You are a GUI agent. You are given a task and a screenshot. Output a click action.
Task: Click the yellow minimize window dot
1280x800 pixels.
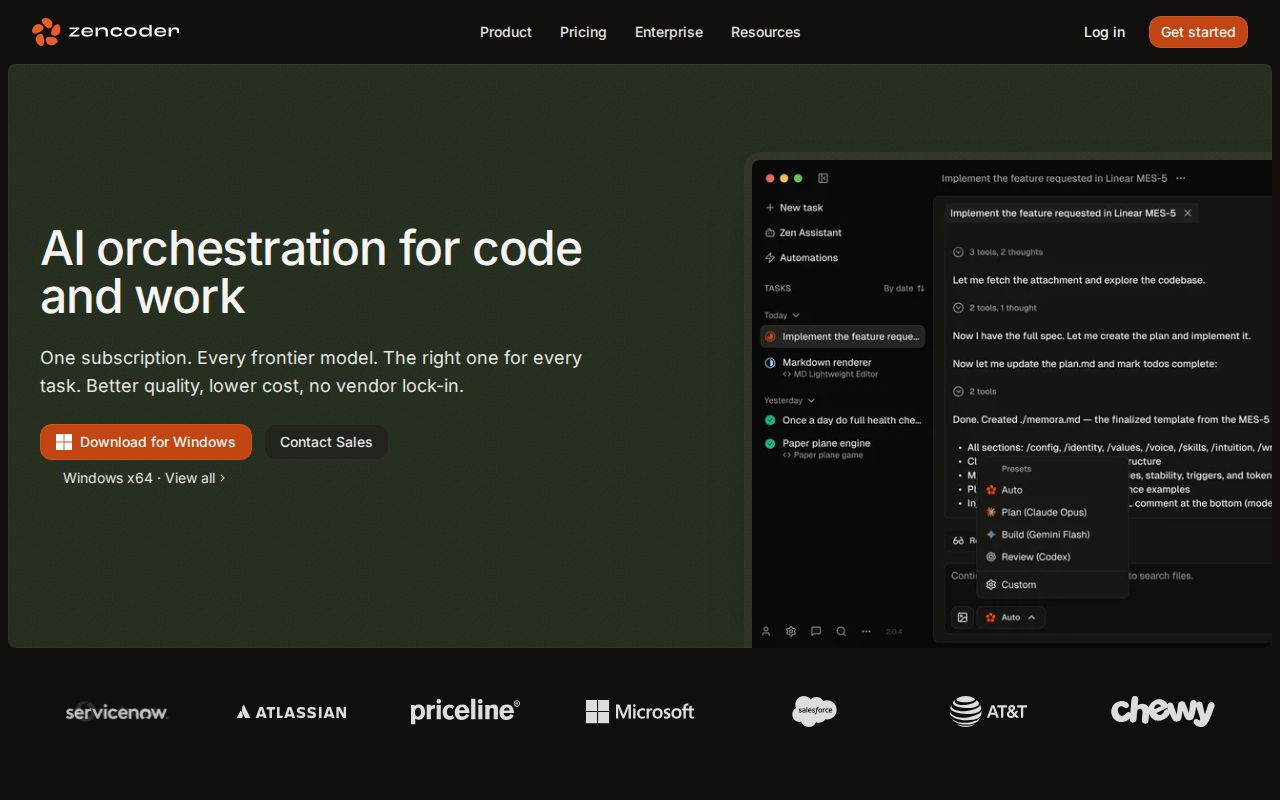[785, 178]
